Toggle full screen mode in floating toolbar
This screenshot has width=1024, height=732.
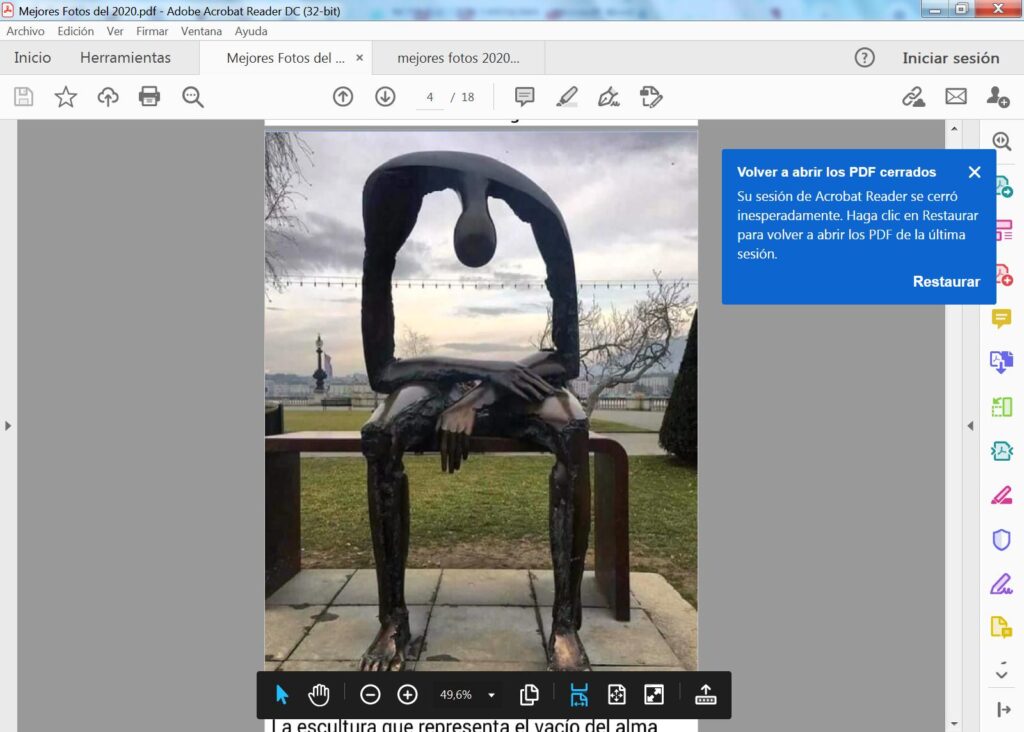[653, 695]
